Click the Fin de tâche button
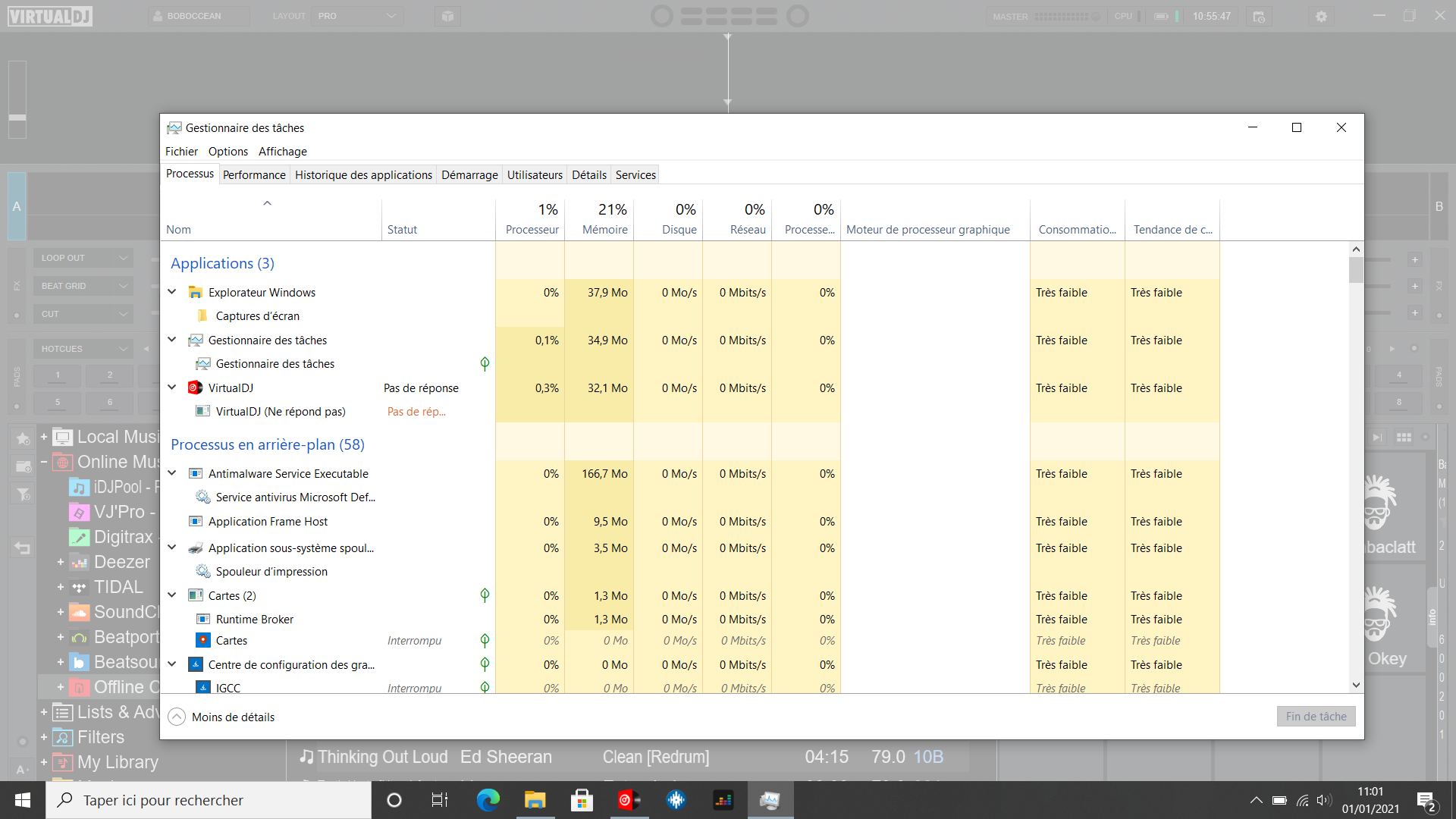This screenshot has height=819, width=1456. pyautogui.click(x=1316, y=716)
